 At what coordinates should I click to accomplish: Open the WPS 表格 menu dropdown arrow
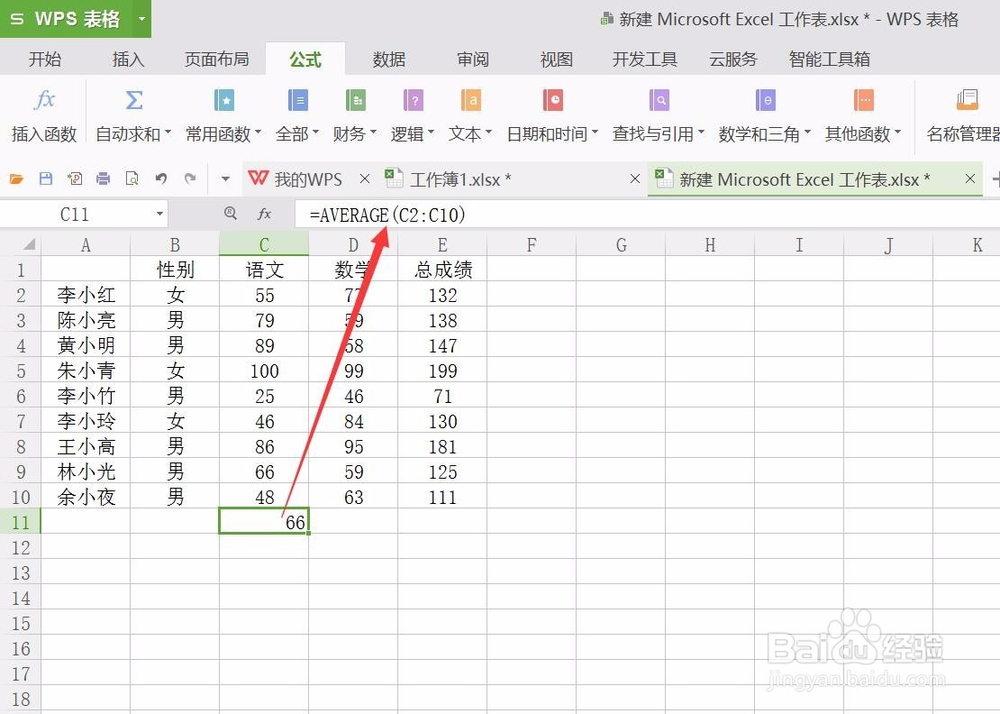[142, 17]
